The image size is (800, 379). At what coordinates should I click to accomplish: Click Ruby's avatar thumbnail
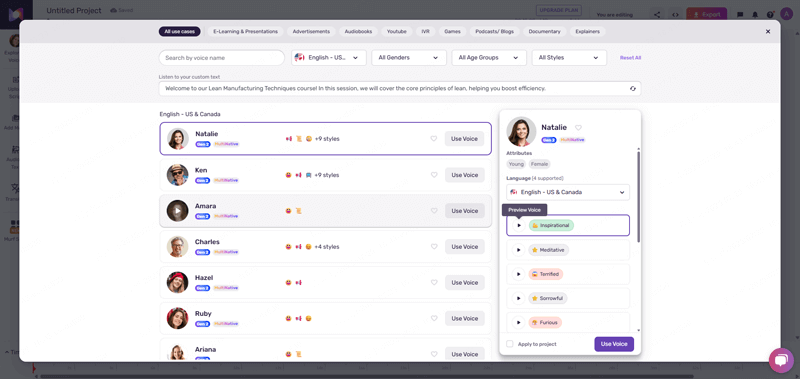pyautogui.click(x=178, y=318)
